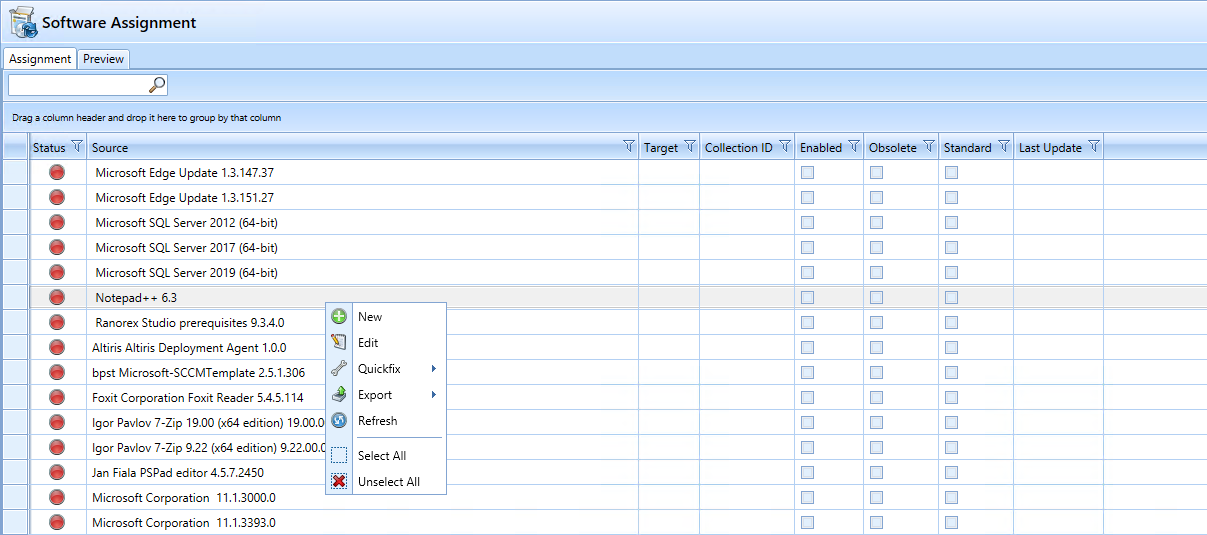This screenshot has width=1207, height=535.
Task: Toggle Standard checkbox for PSPad editor row
Action: click(951, 472)
